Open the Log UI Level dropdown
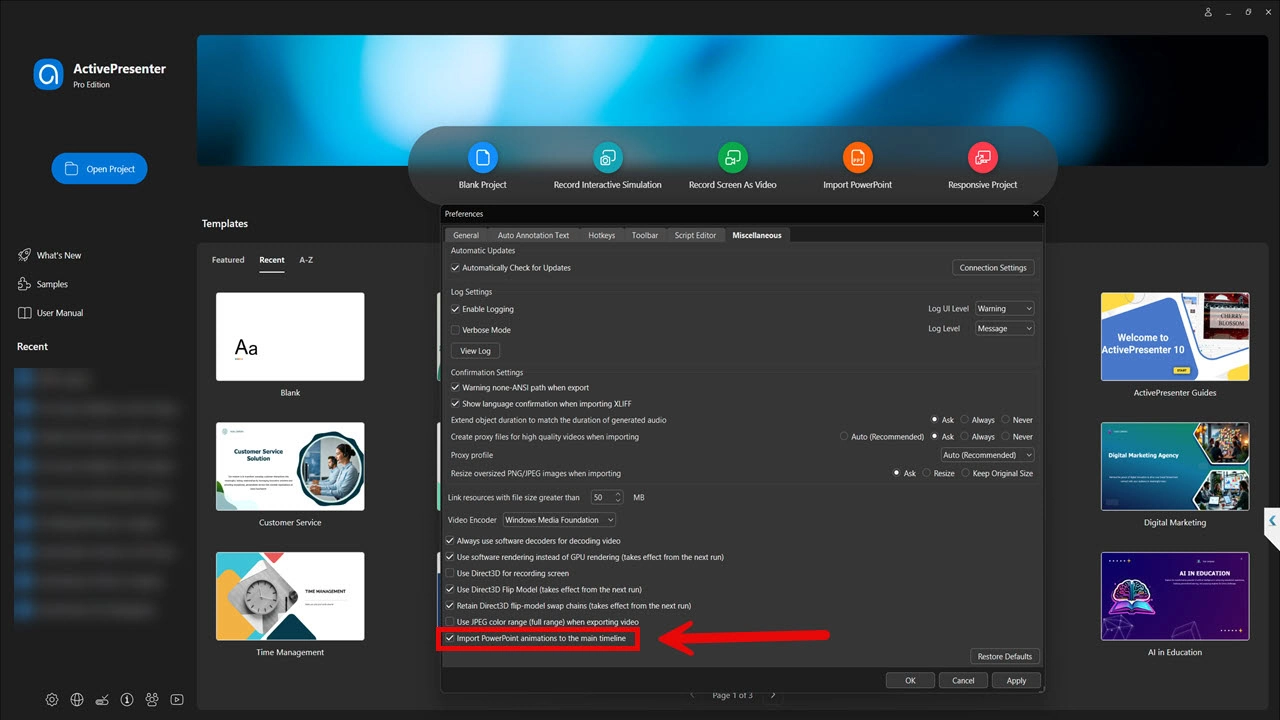 pos(1005,309)
